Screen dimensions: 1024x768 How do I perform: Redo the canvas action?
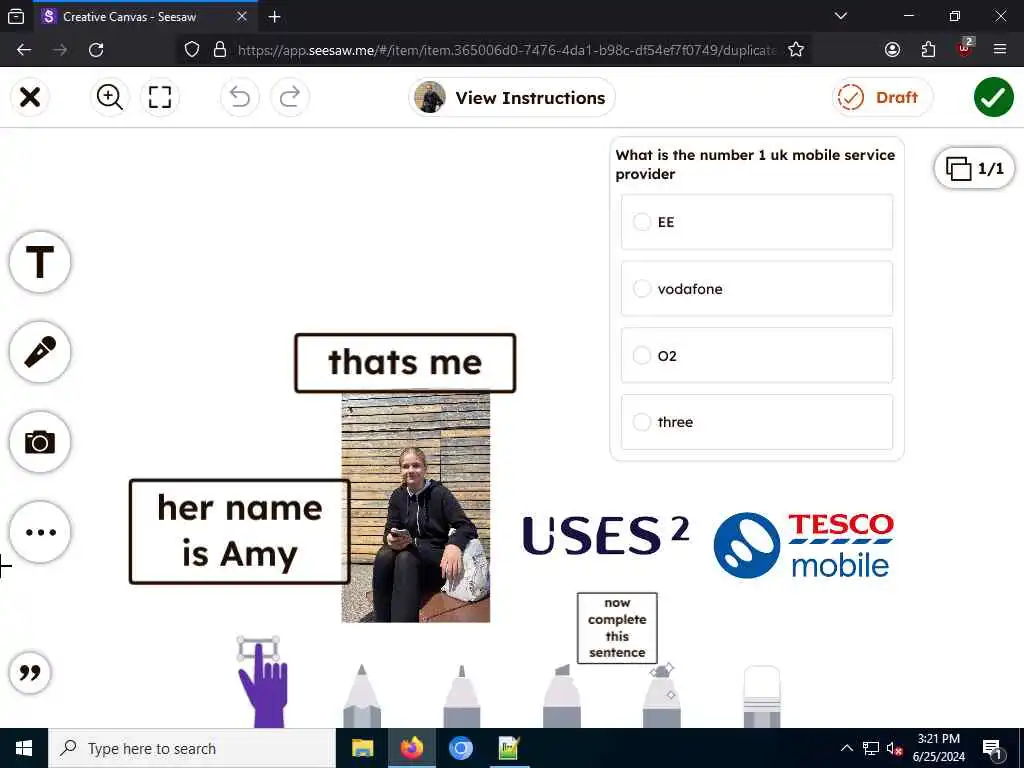click(x=290, y=97)
